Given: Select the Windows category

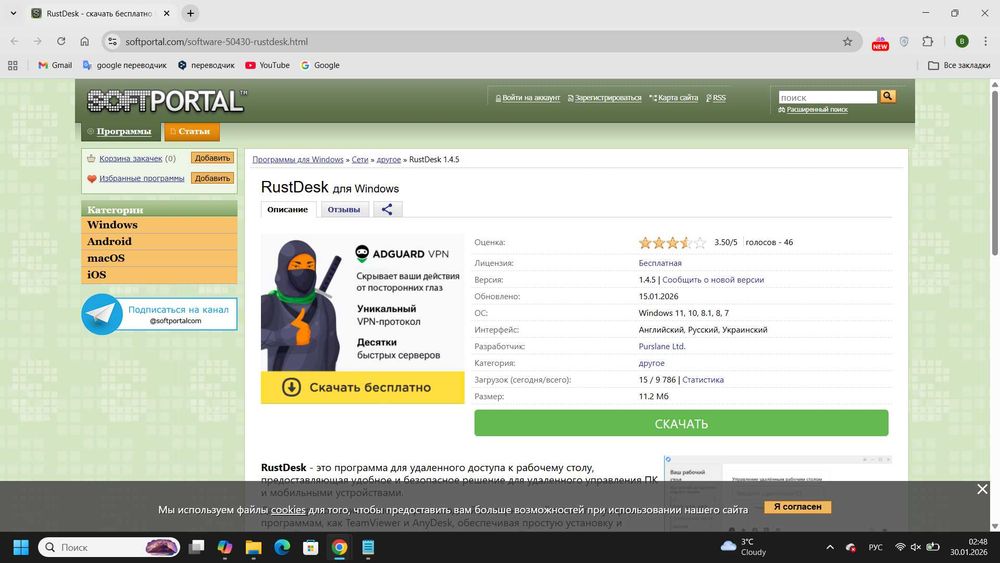Looking at the screenshot, I should pos(159,224).
